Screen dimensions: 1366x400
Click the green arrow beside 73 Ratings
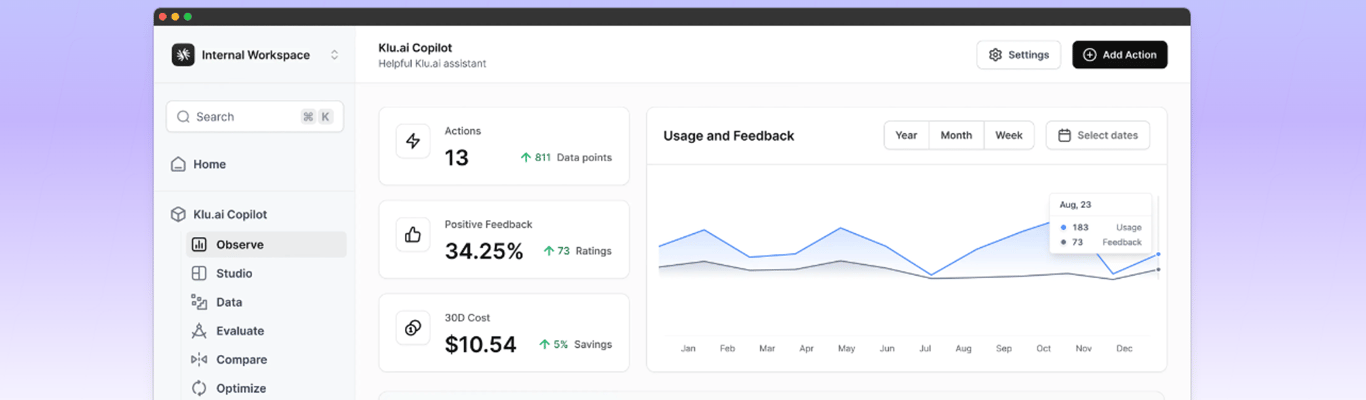click(548, 251)
